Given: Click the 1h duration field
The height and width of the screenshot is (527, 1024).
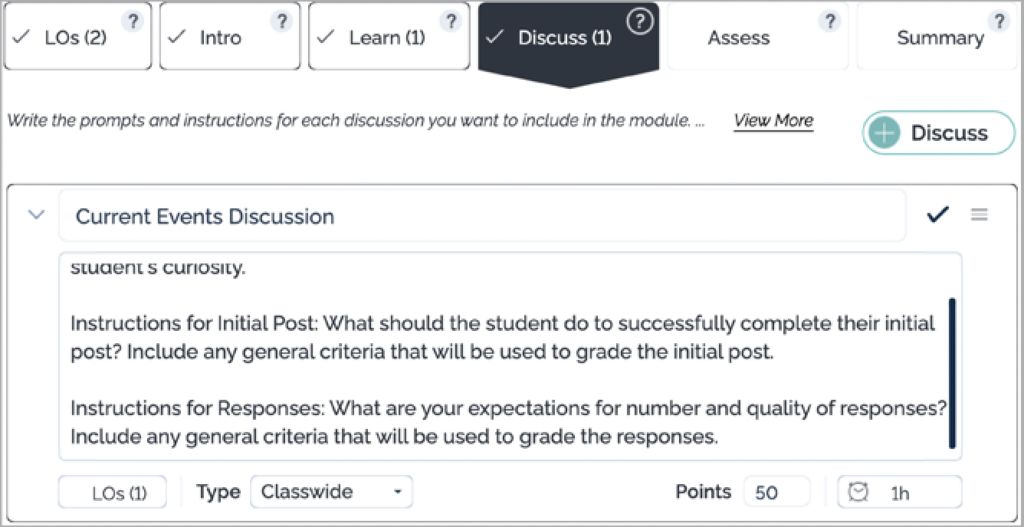Looking at the screenshot, I should pos(899,492).
